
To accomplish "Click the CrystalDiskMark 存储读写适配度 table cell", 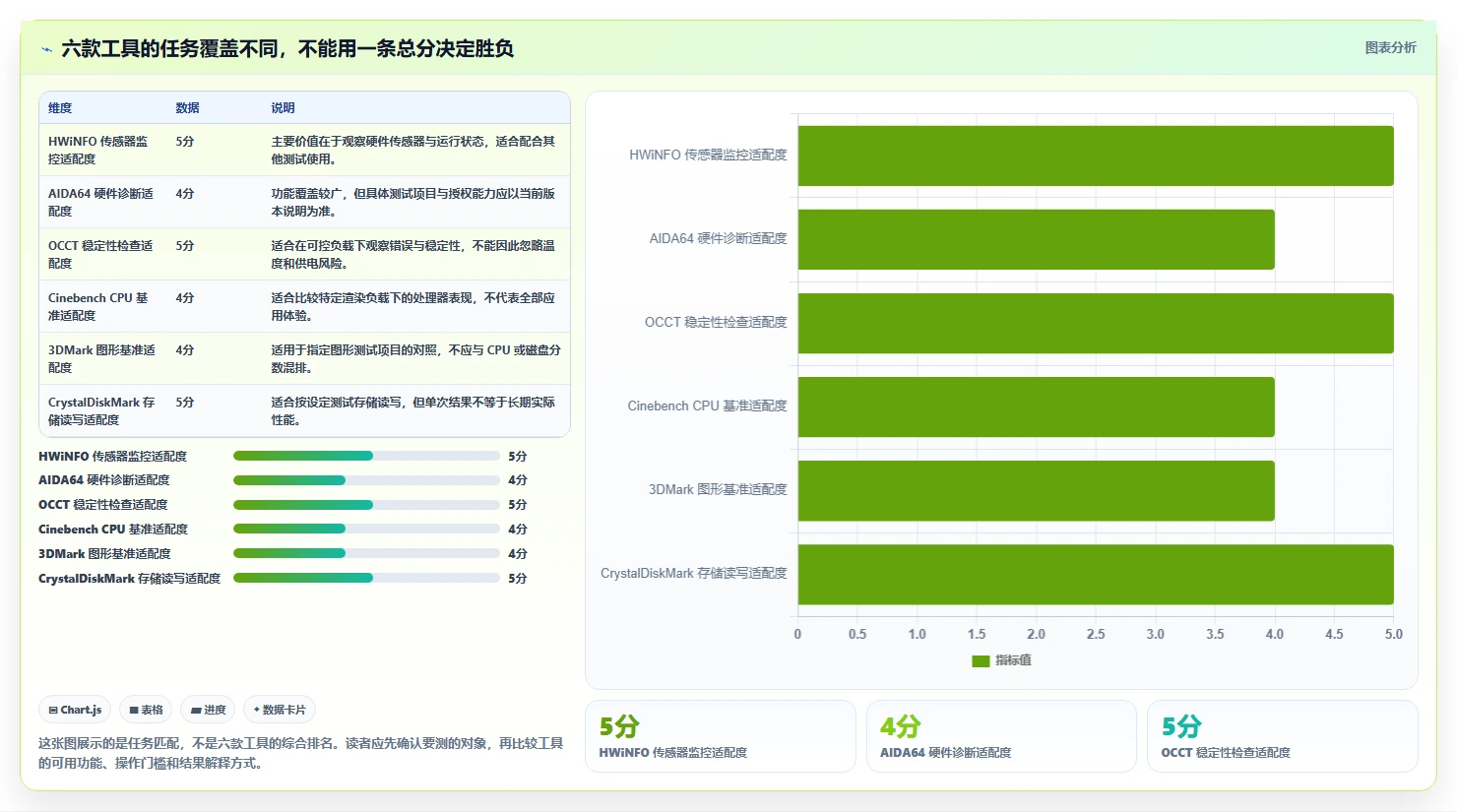I will pos(102,410).
